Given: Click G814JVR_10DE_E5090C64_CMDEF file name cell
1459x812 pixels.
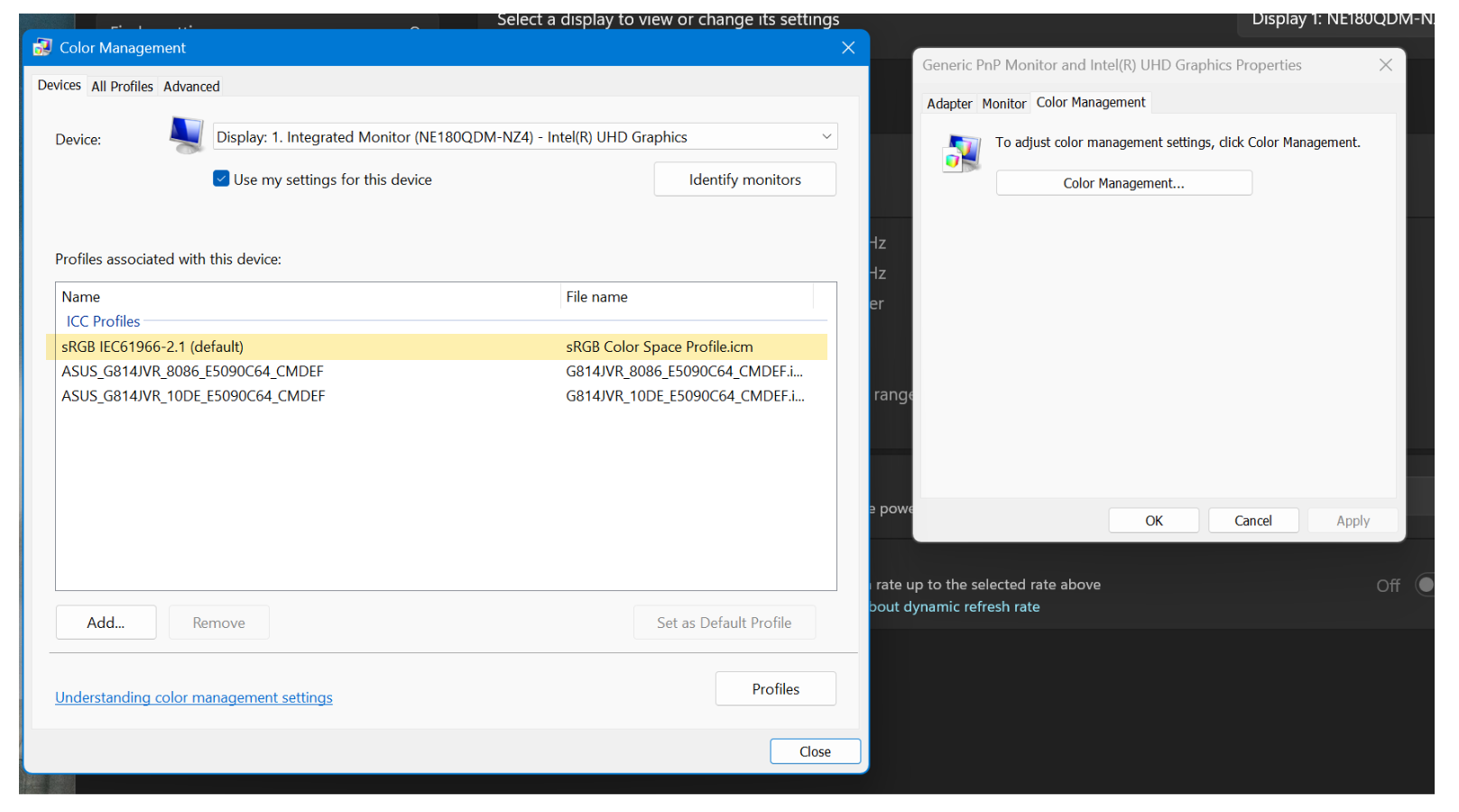Looking at the screenshot, I should pyautogui.click(x=685, y=396).
